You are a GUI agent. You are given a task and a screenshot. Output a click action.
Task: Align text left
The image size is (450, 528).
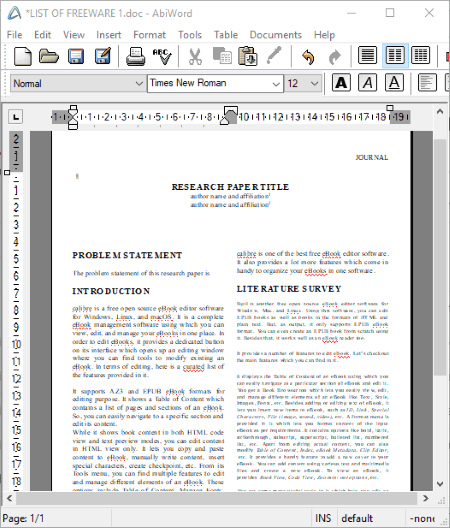pyautogui.click(x=427, y=83)
